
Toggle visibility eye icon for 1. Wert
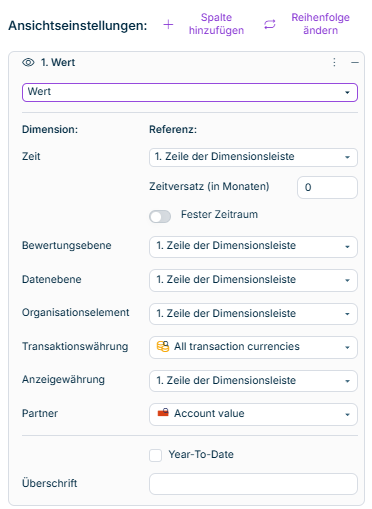(28, 62)
